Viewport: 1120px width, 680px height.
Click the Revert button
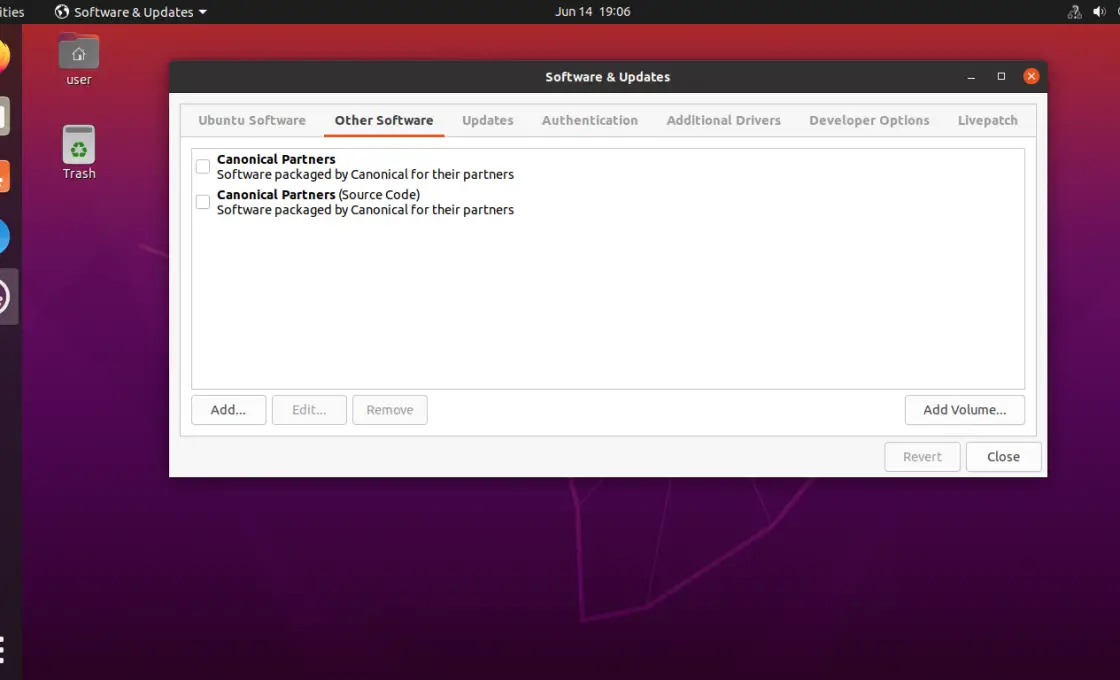pyautogui.click(x=922, y=457)
